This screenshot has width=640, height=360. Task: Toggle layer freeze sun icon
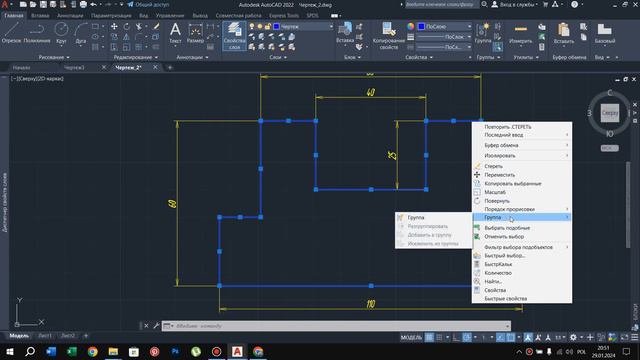[x=260, y=27]
